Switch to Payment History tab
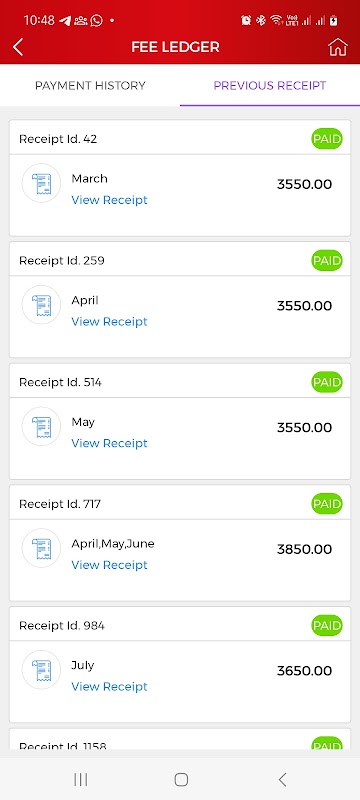Image resolution: width=360 pixels, height=800 pixels. (x=90, y=85)
